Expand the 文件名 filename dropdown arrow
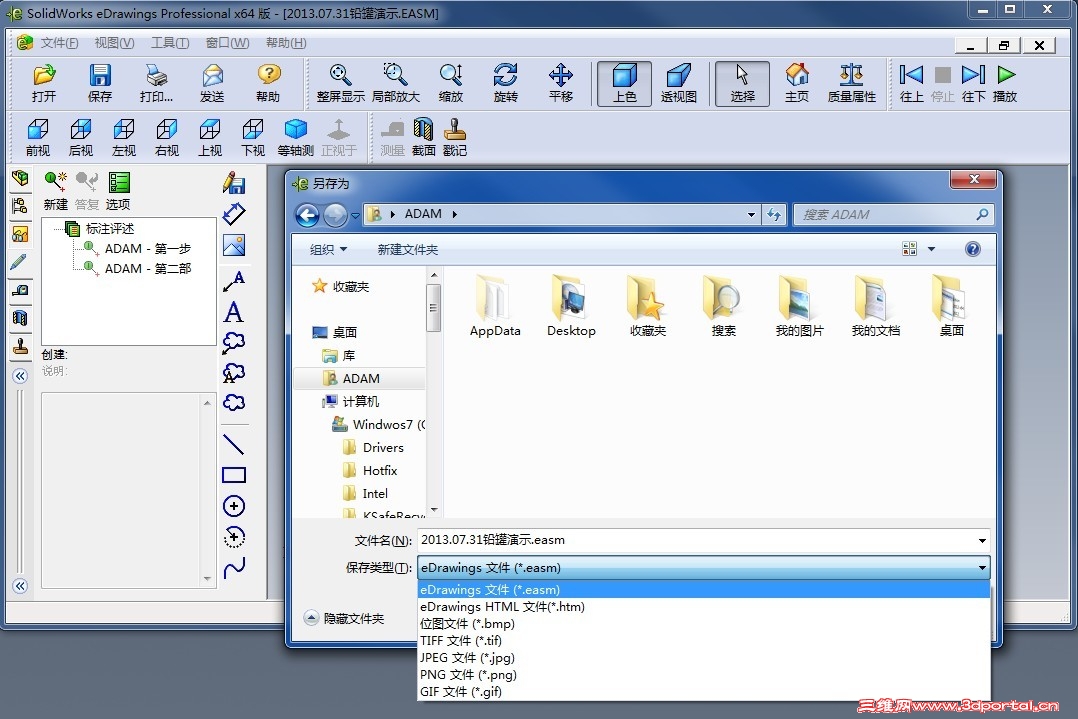The width and height of the screenshot is (1078, 719). (x=982, y=540)
